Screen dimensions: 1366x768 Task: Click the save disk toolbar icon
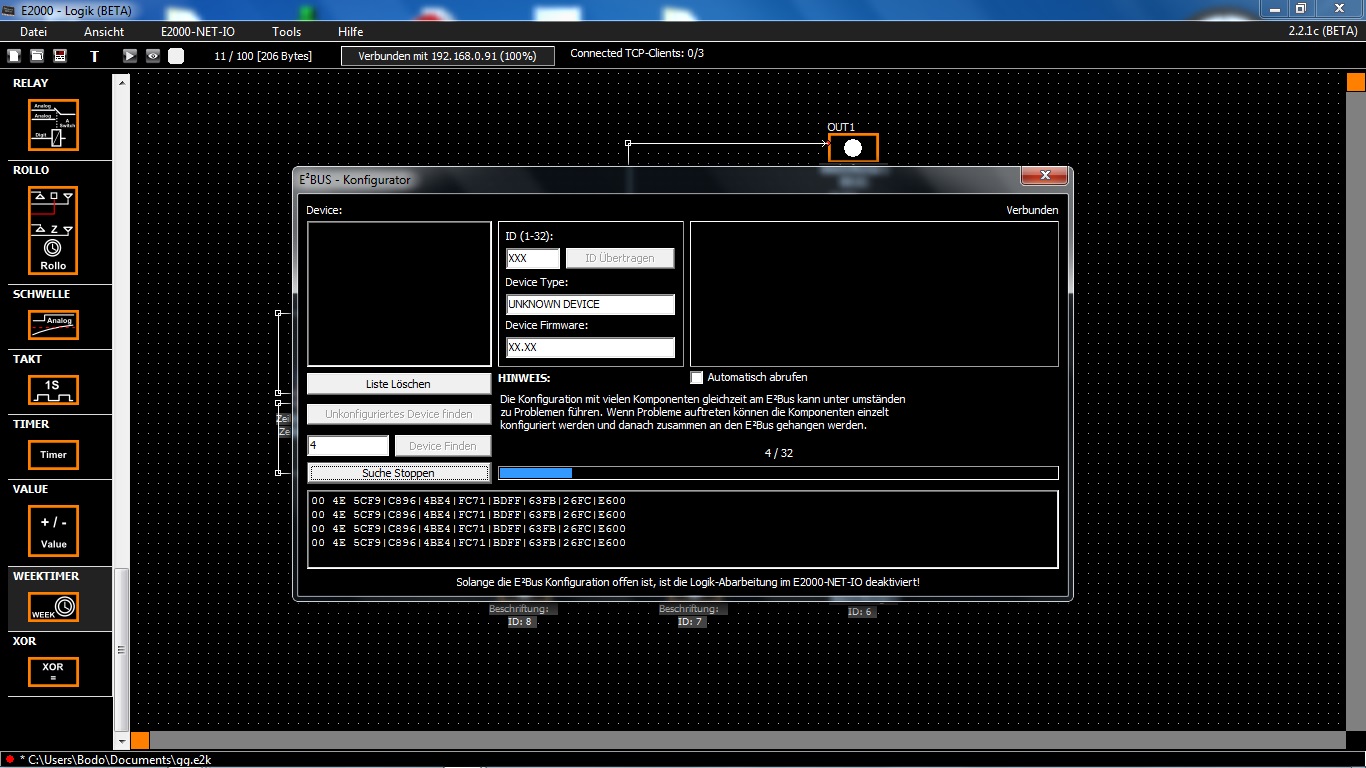(60, 56)
